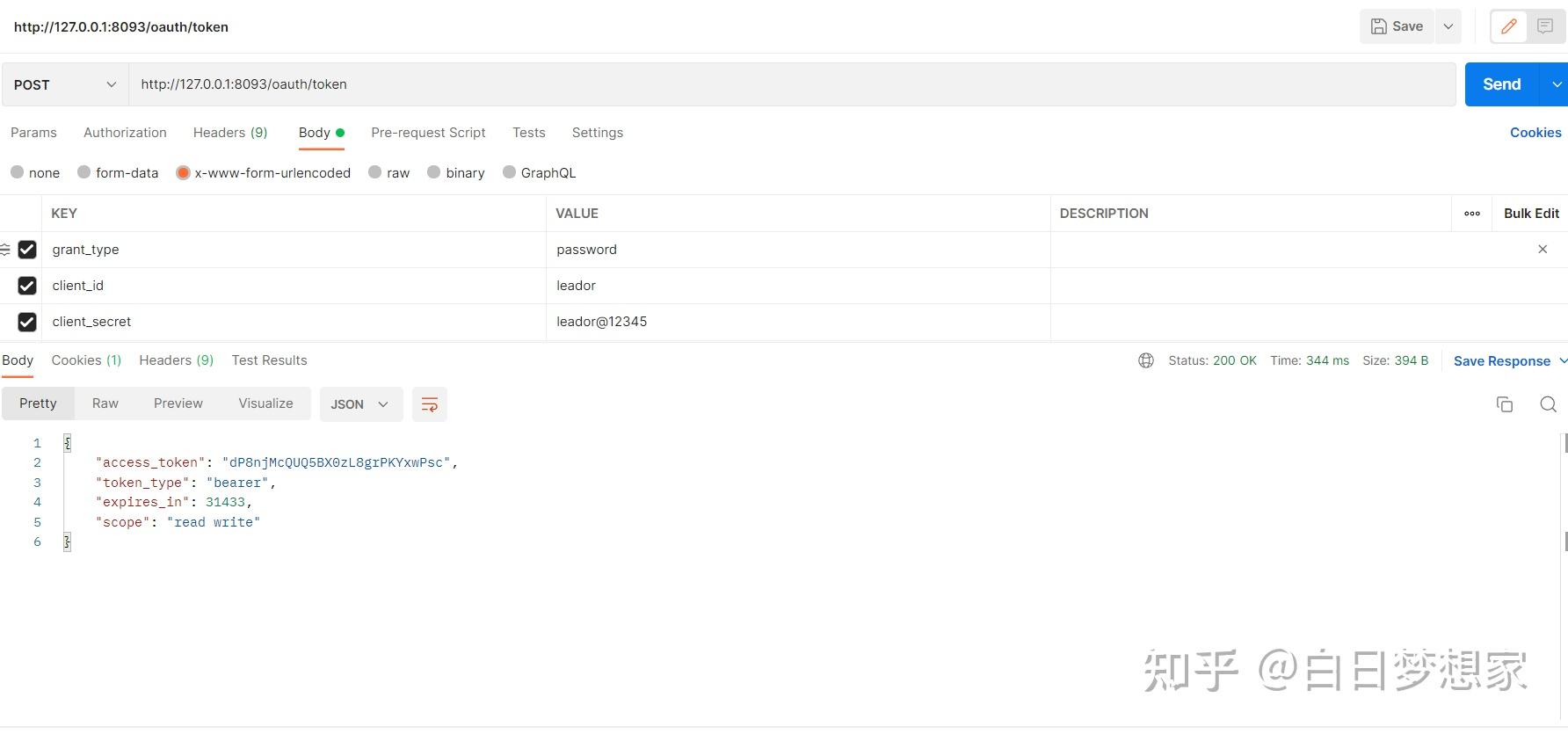Click the Time: 344 ms indicator
Image resolution: width=1568 pixels, height=734 pixels.
[x=1310, y=360]
